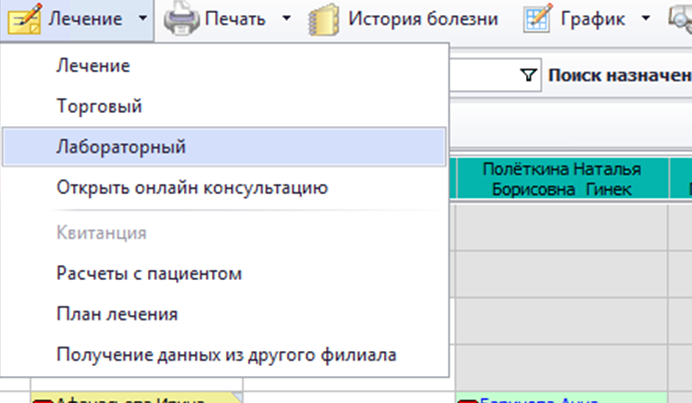Click the funnel filter icon

coord(529,76)
